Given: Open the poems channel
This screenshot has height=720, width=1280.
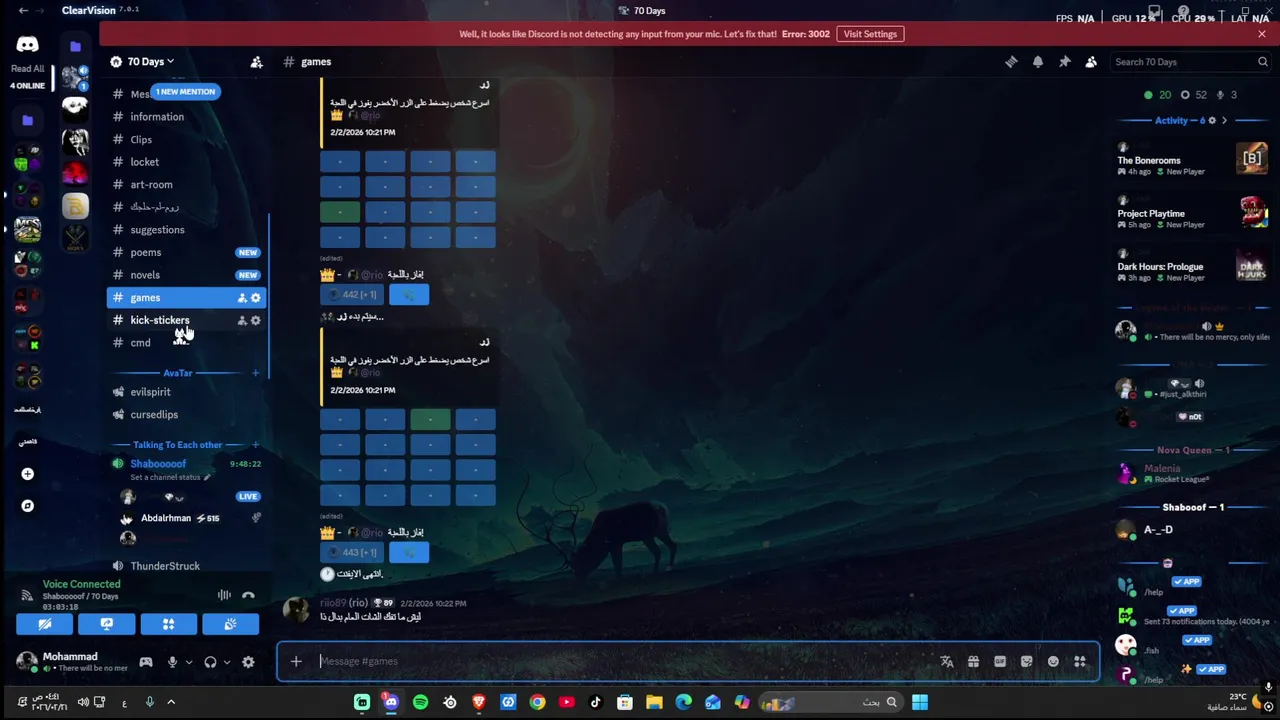Looking at the screenshot, I should click(186, 252).
